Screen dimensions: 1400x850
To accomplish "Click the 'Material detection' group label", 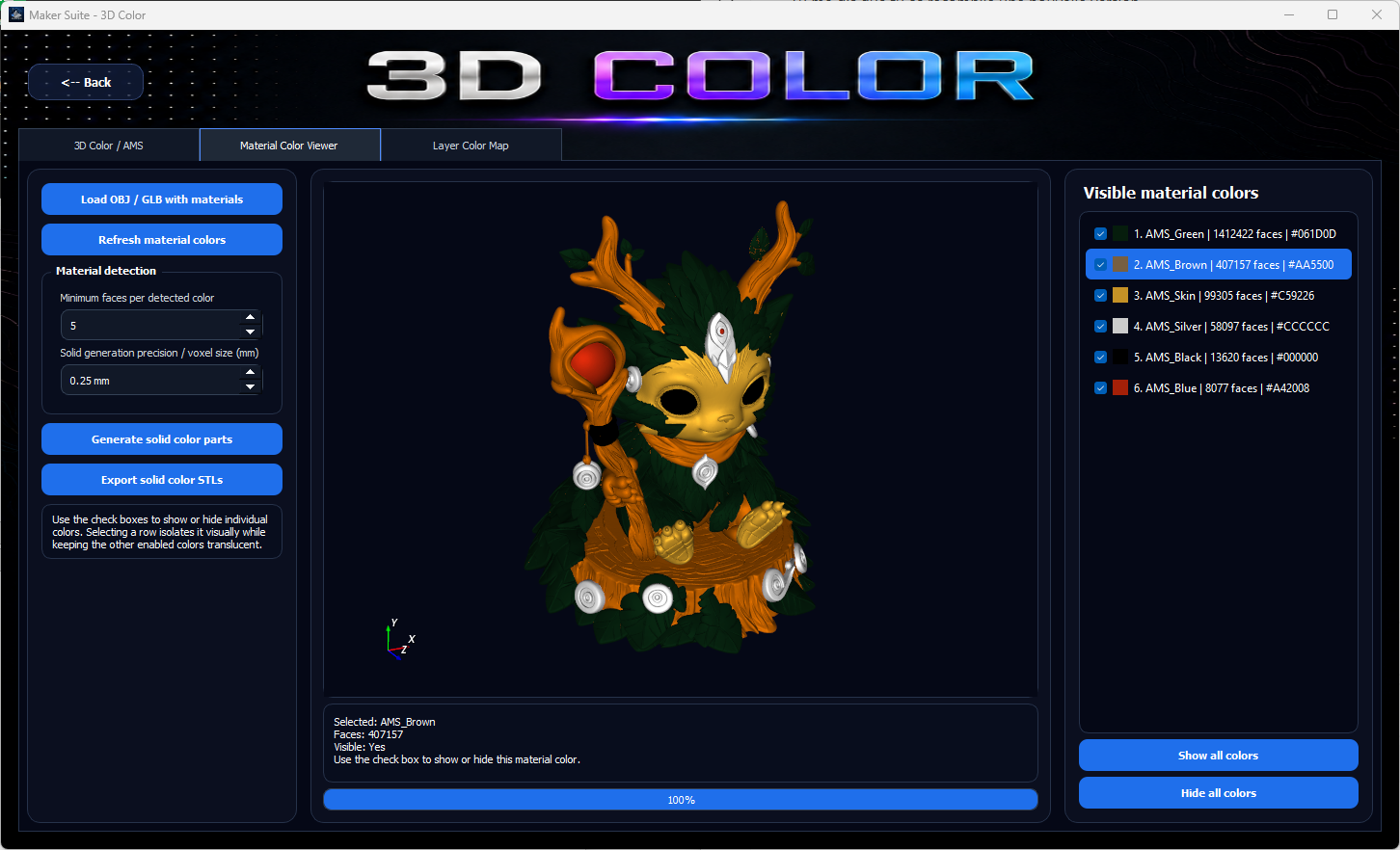I will (x=106, y=271).
